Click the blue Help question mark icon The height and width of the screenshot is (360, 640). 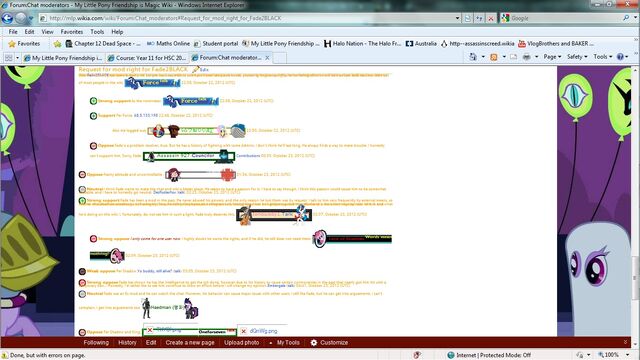(x=620, y=57)
